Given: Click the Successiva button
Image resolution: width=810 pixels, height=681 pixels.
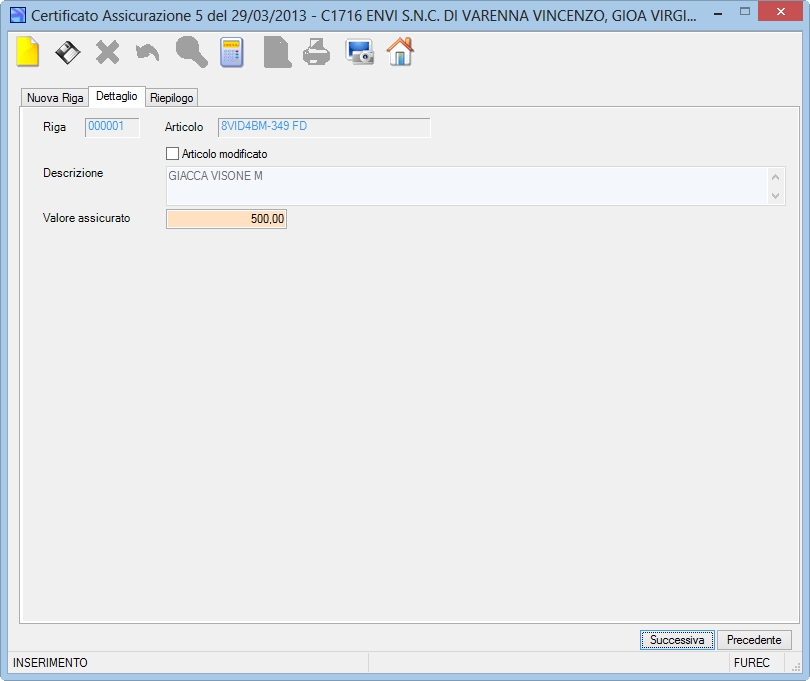Looking at the screenshot, I should pos(677,640).
